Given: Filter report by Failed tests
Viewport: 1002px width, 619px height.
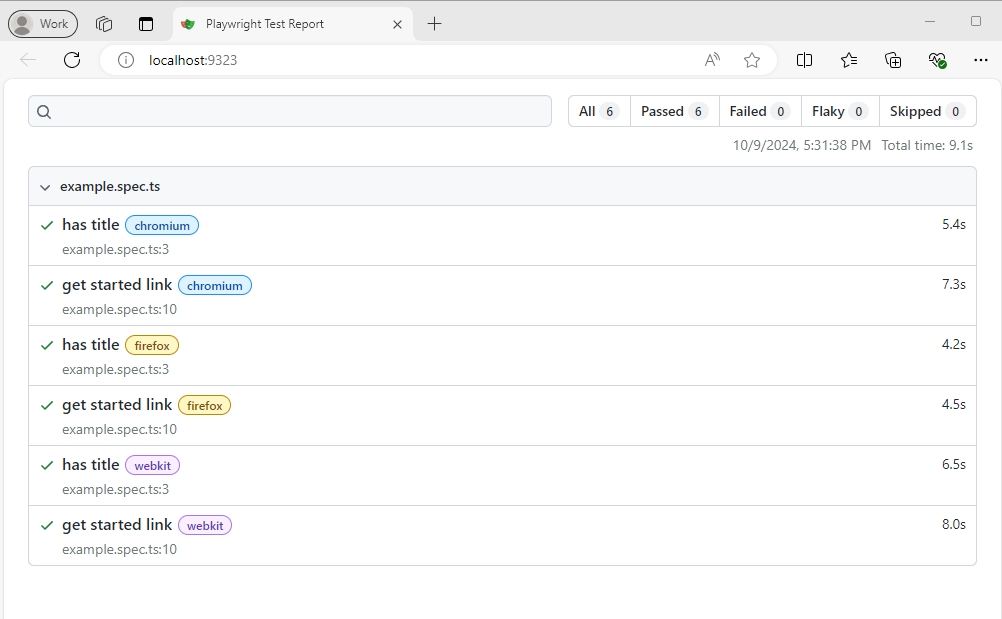Looking at the screenshot, I should pos(759,111).
